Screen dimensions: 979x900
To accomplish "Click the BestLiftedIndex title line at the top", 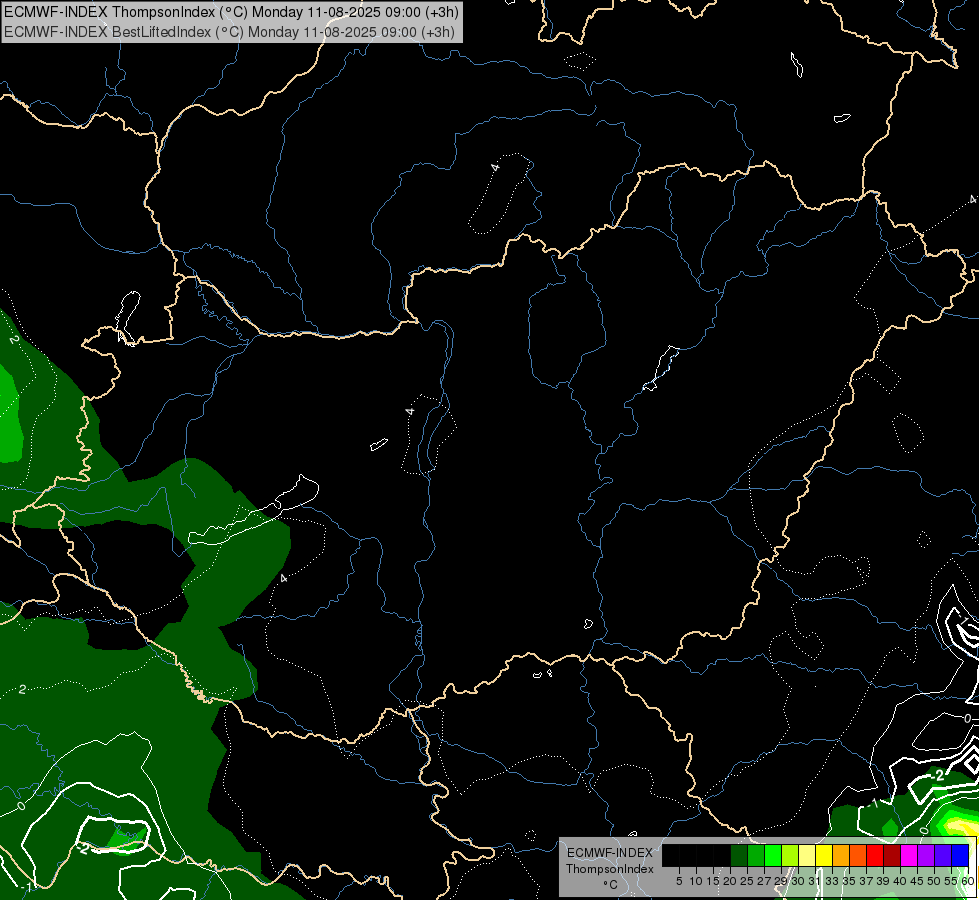I will coord(229,32).
